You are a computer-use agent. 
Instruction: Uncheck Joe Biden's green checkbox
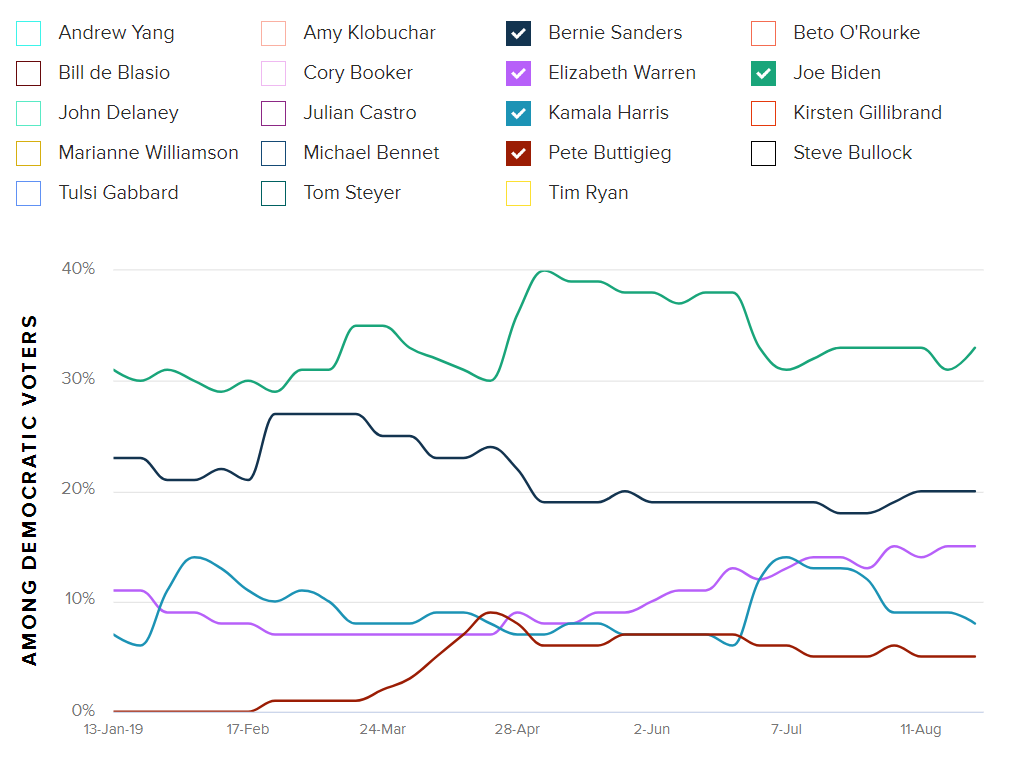coord(763,73)
